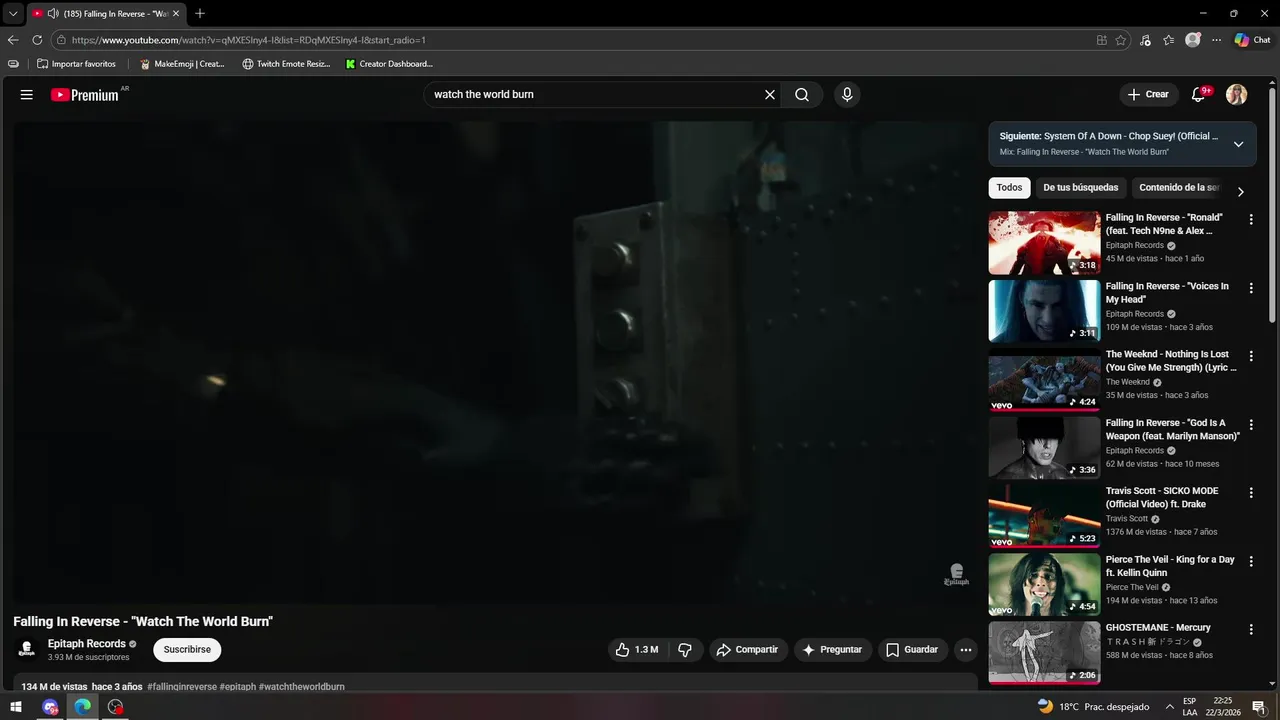1280x720 pixels.
Task: Open "Nothing Is Lost" video title
Action: pyautogui.click(x=1171, y=361)
